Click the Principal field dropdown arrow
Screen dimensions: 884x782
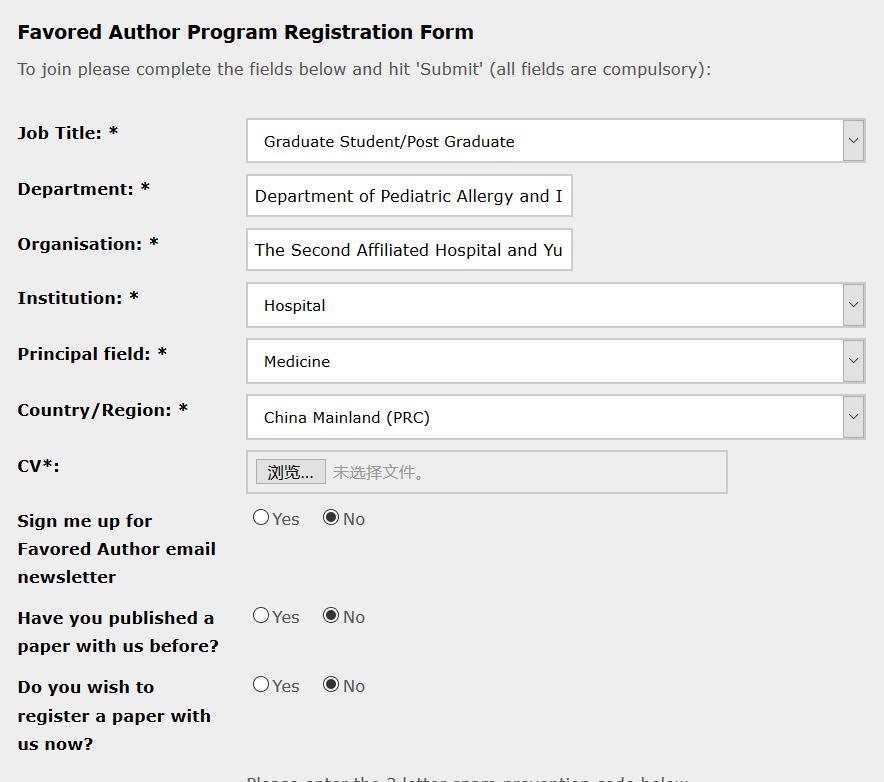coord(853,361)
